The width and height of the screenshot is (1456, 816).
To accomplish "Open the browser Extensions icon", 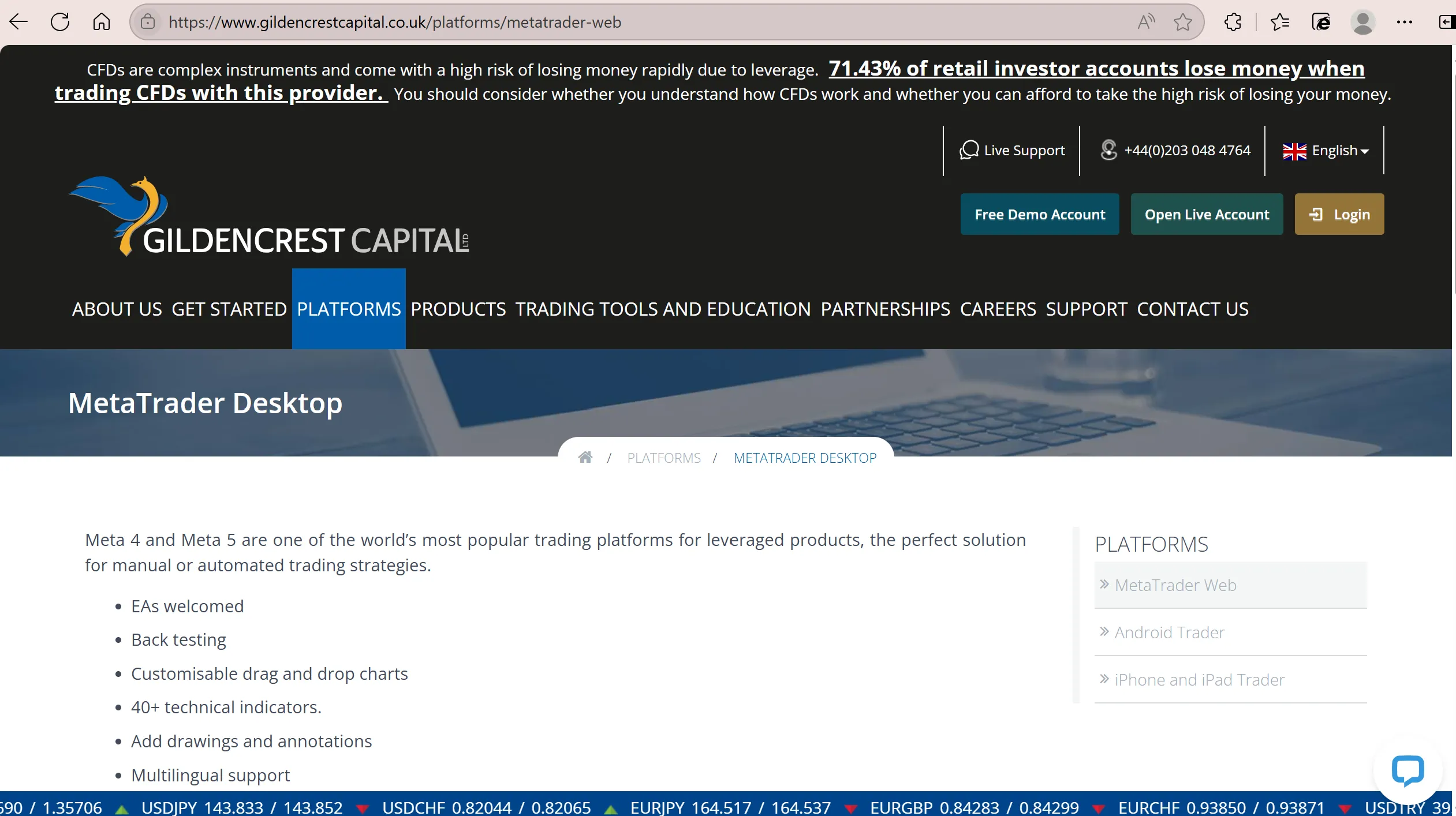I will tap(1233, 22).
